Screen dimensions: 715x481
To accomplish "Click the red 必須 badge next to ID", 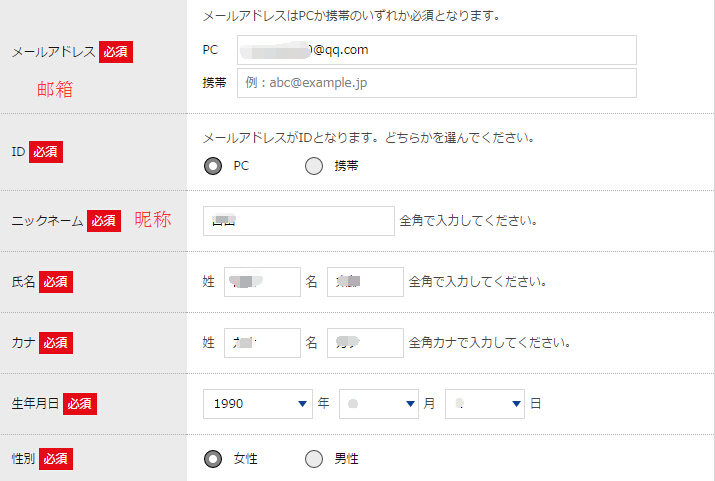I will [46, 152].
